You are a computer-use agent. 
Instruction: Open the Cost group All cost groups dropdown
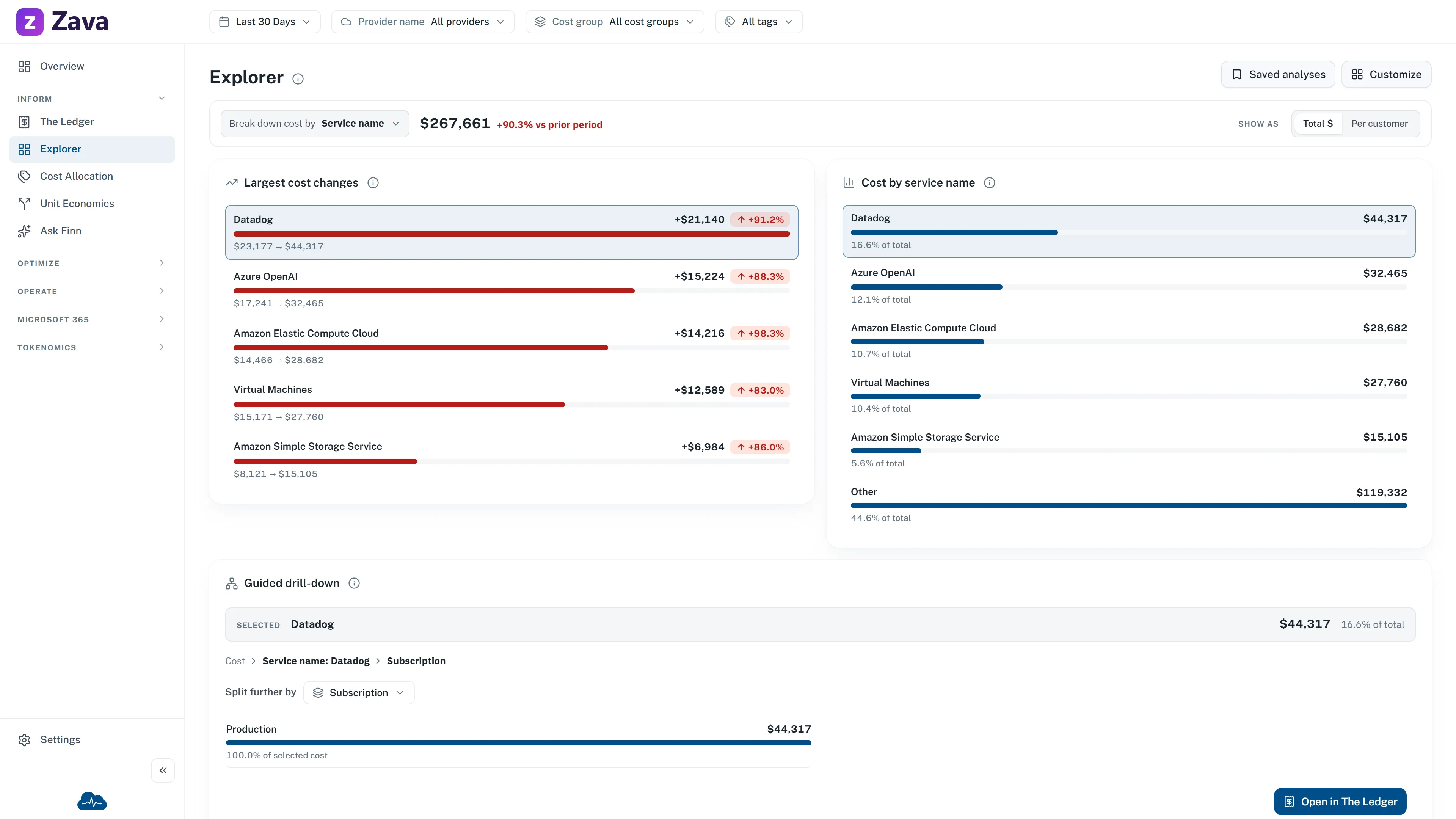pos(614,22)
